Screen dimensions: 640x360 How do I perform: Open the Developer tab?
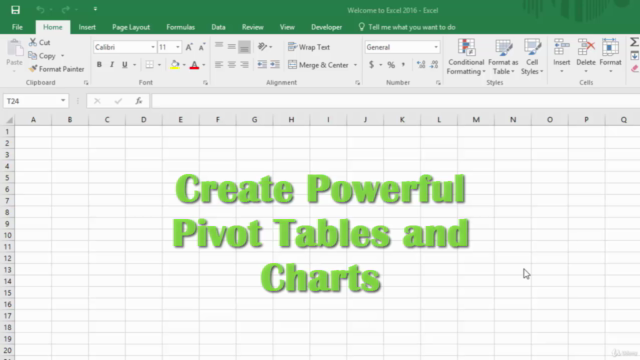326,27
